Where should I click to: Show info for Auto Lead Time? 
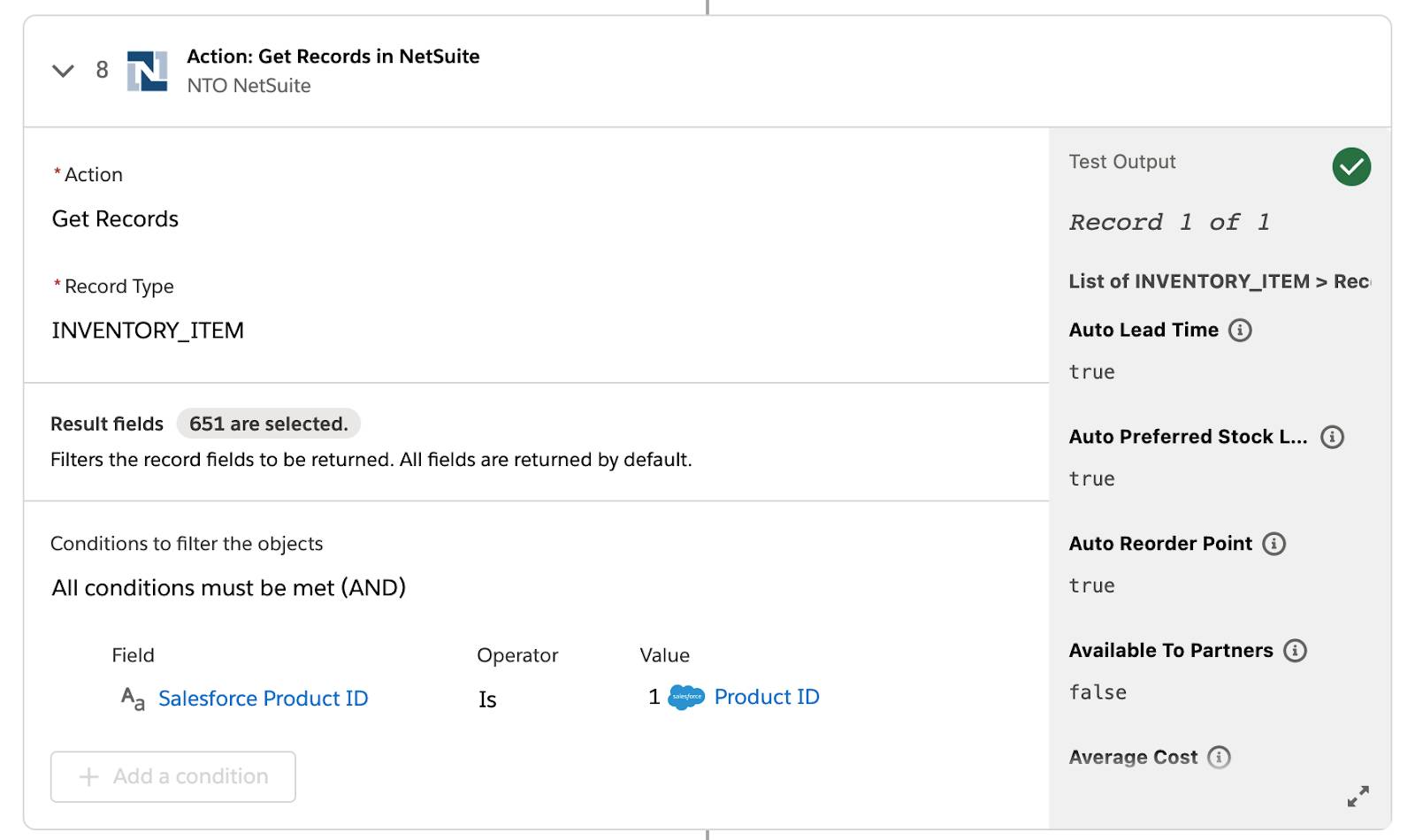tap(1240, 330)
